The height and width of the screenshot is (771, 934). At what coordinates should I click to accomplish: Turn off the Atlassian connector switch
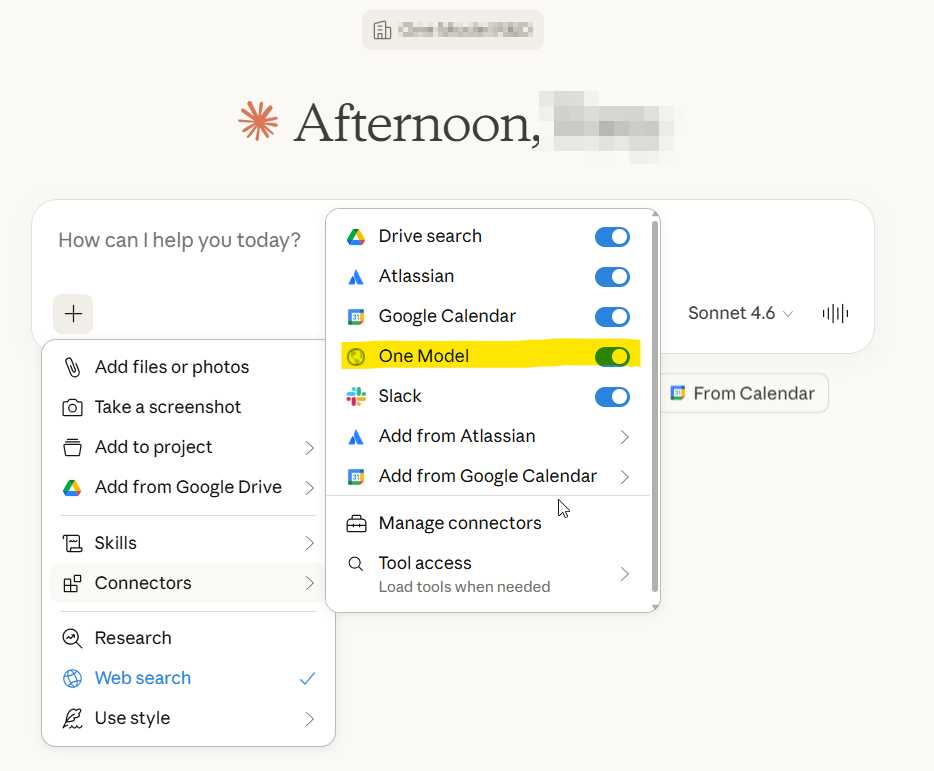coord(612,276)
